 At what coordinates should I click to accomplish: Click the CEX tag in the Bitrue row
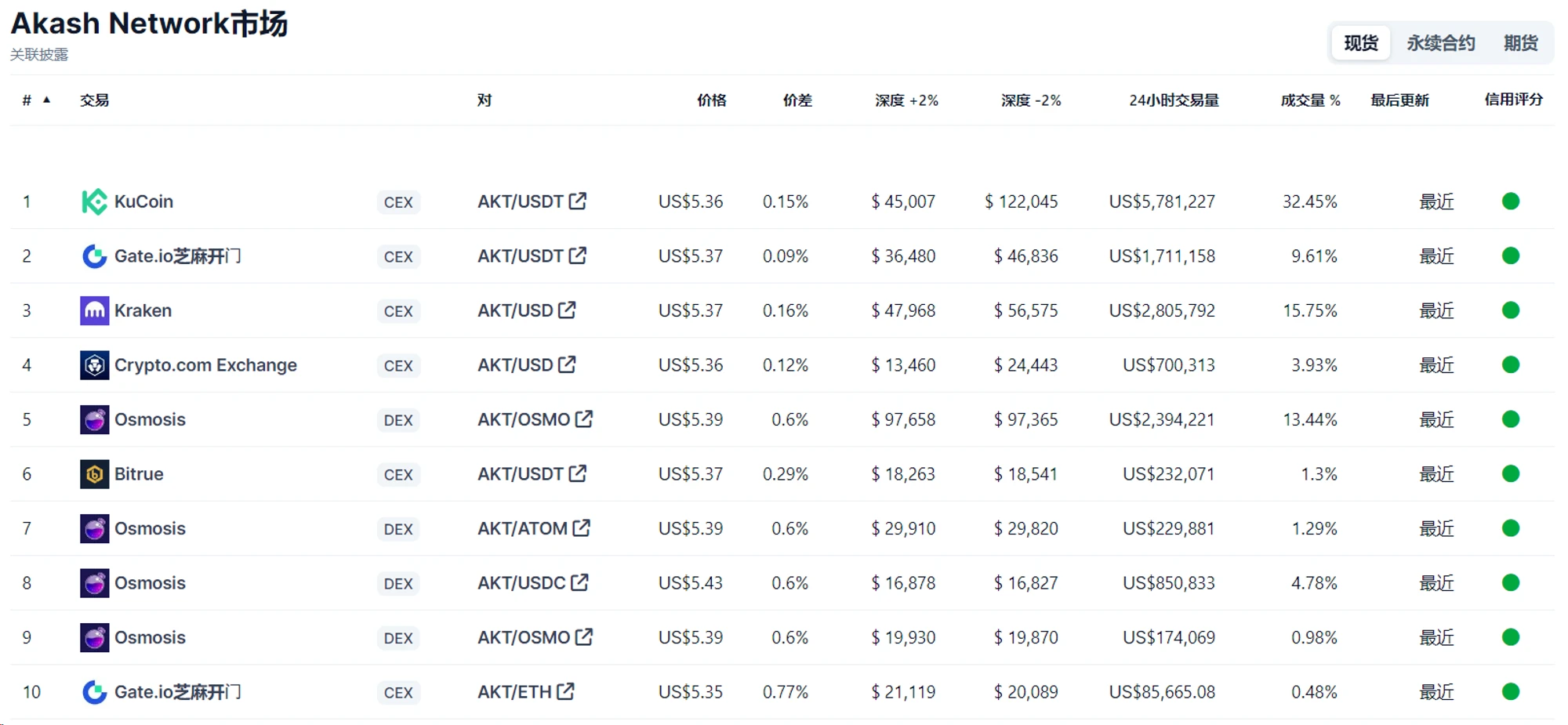[398, 474]
